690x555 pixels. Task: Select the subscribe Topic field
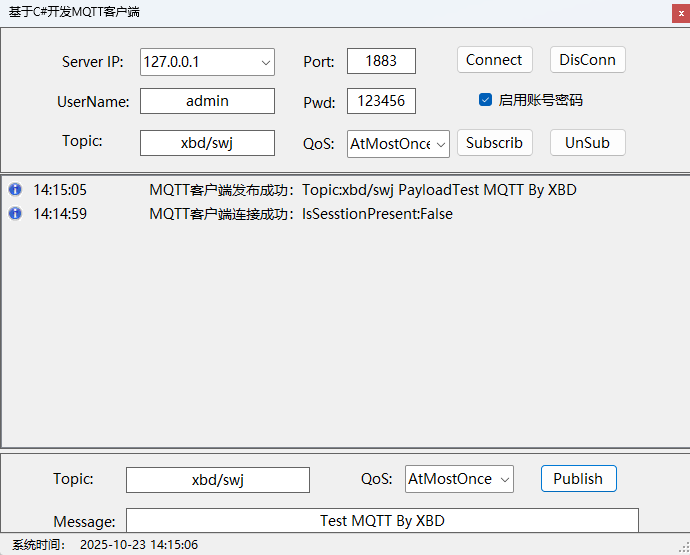[x=207, y=143]
